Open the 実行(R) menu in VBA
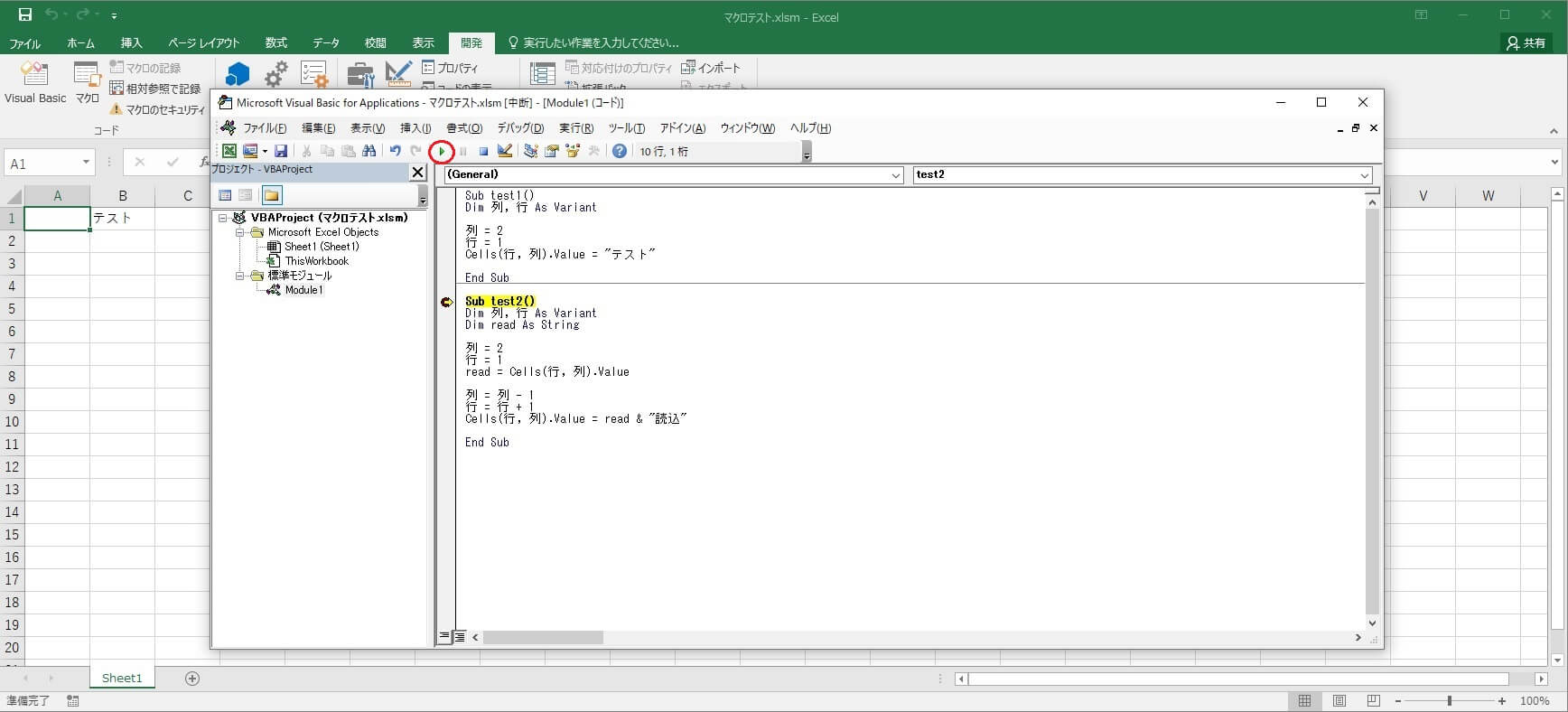The height and width of the screenshot is (712, 1568). 576,128
